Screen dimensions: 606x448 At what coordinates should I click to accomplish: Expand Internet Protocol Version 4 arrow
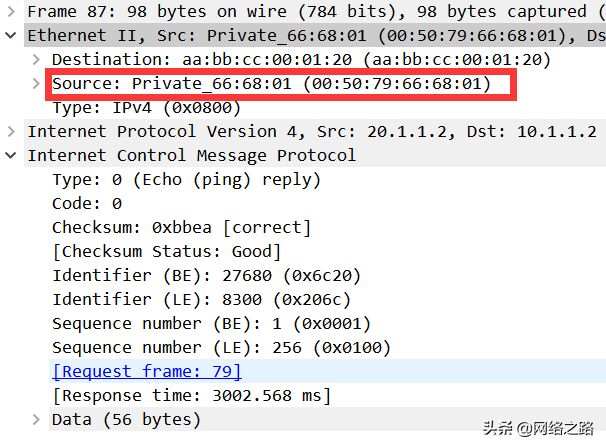(11, 131)
